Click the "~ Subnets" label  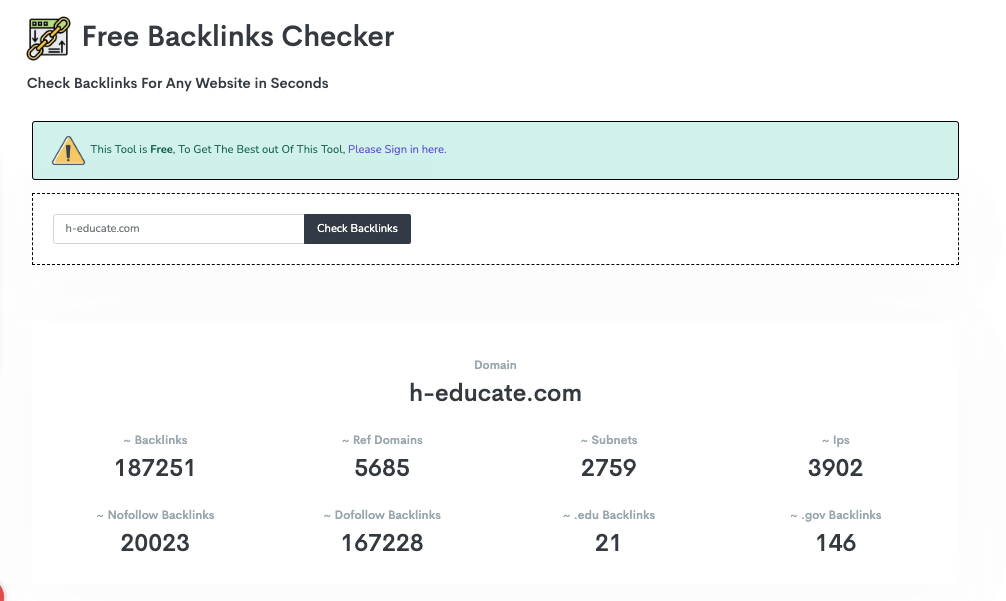pos(608,440)
